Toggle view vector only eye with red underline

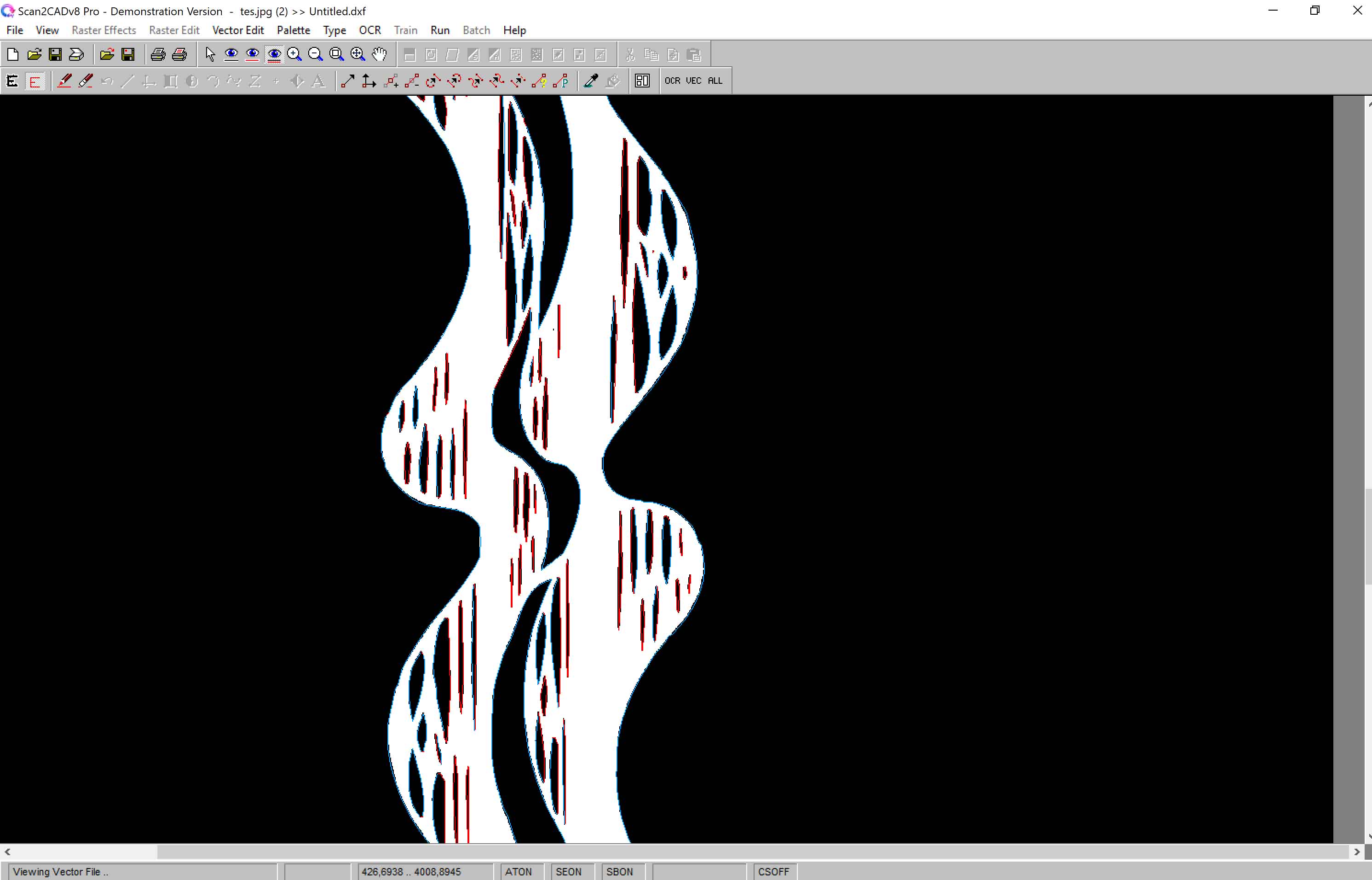coord(252,54)
